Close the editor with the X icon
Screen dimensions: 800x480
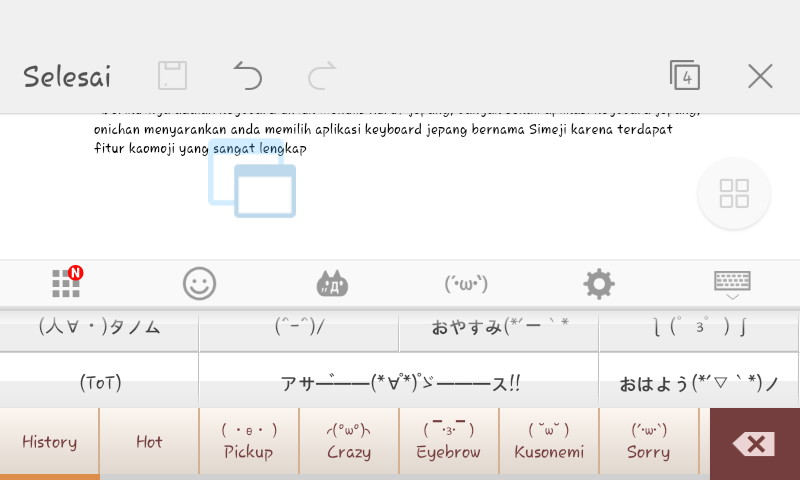[760, 77]
